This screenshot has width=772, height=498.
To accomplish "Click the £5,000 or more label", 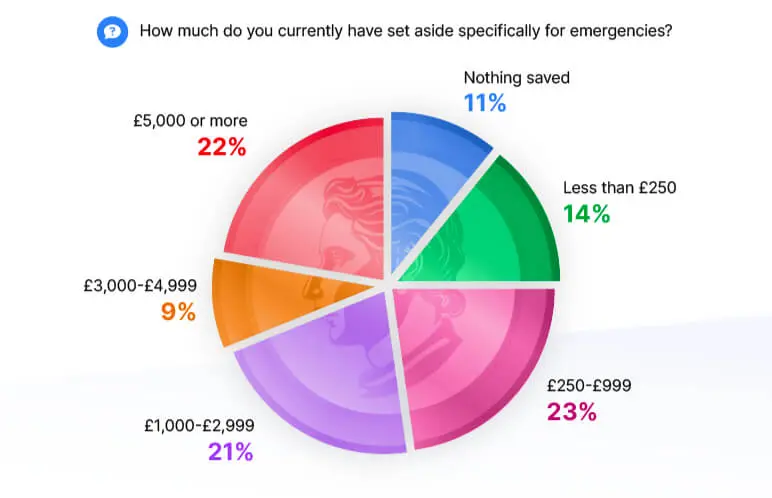I will coord(190,121).
